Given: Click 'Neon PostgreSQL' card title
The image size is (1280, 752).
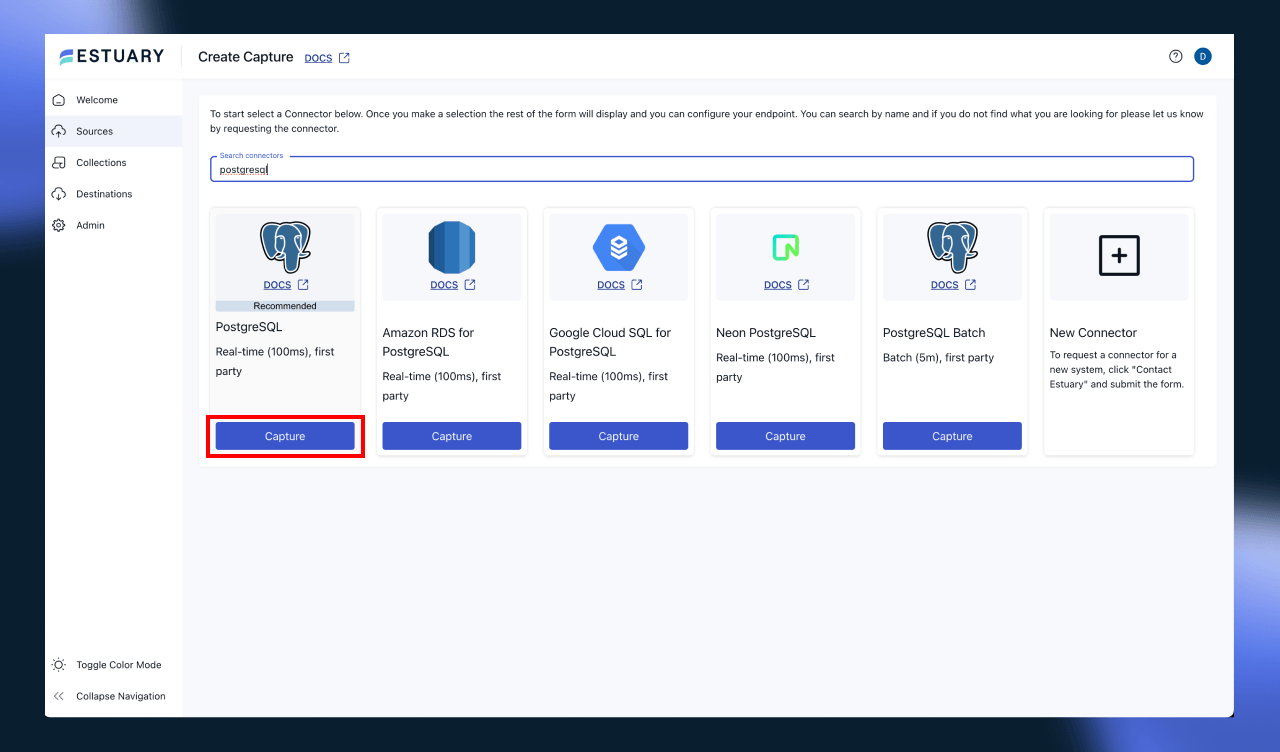Looking at the screenshot, I should 766,333.
